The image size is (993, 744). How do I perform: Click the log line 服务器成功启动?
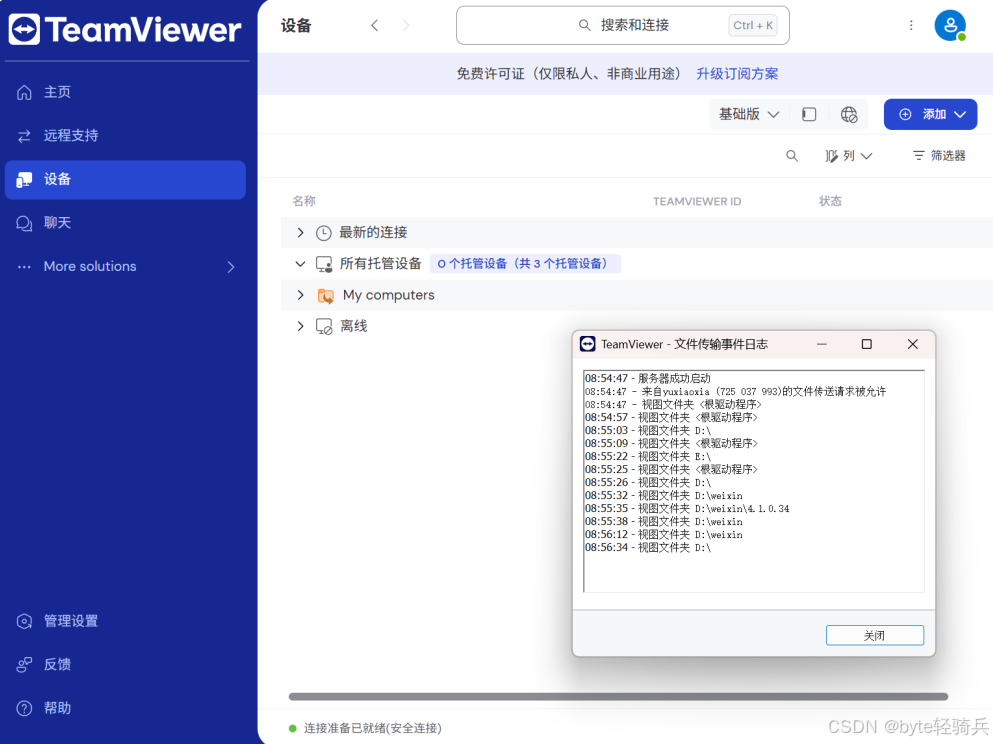coord(647,379)
